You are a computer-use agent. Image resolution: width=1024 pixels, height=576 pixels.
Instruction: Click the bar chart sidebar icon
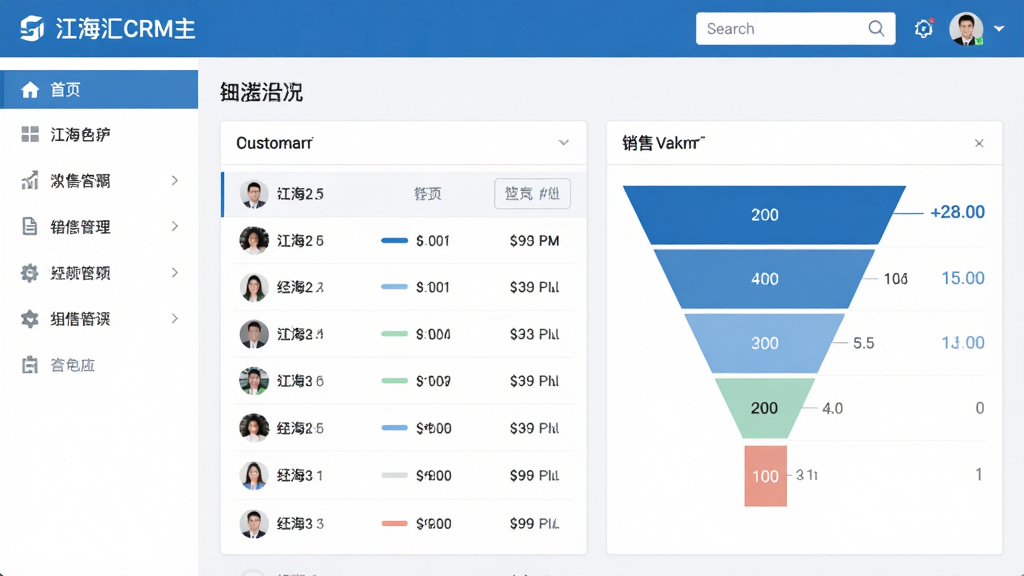(x=30, y=180)
